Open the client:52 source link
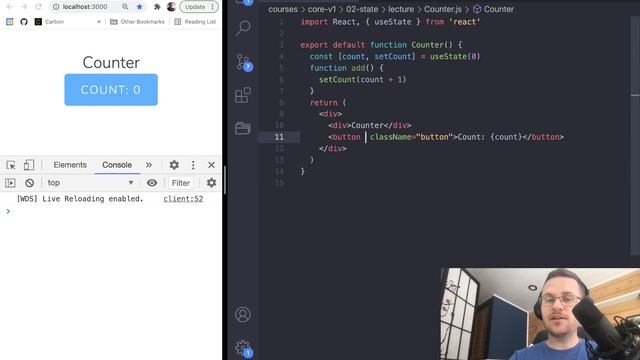This screenshot has width=640, height=360. (x=183, y=199)
